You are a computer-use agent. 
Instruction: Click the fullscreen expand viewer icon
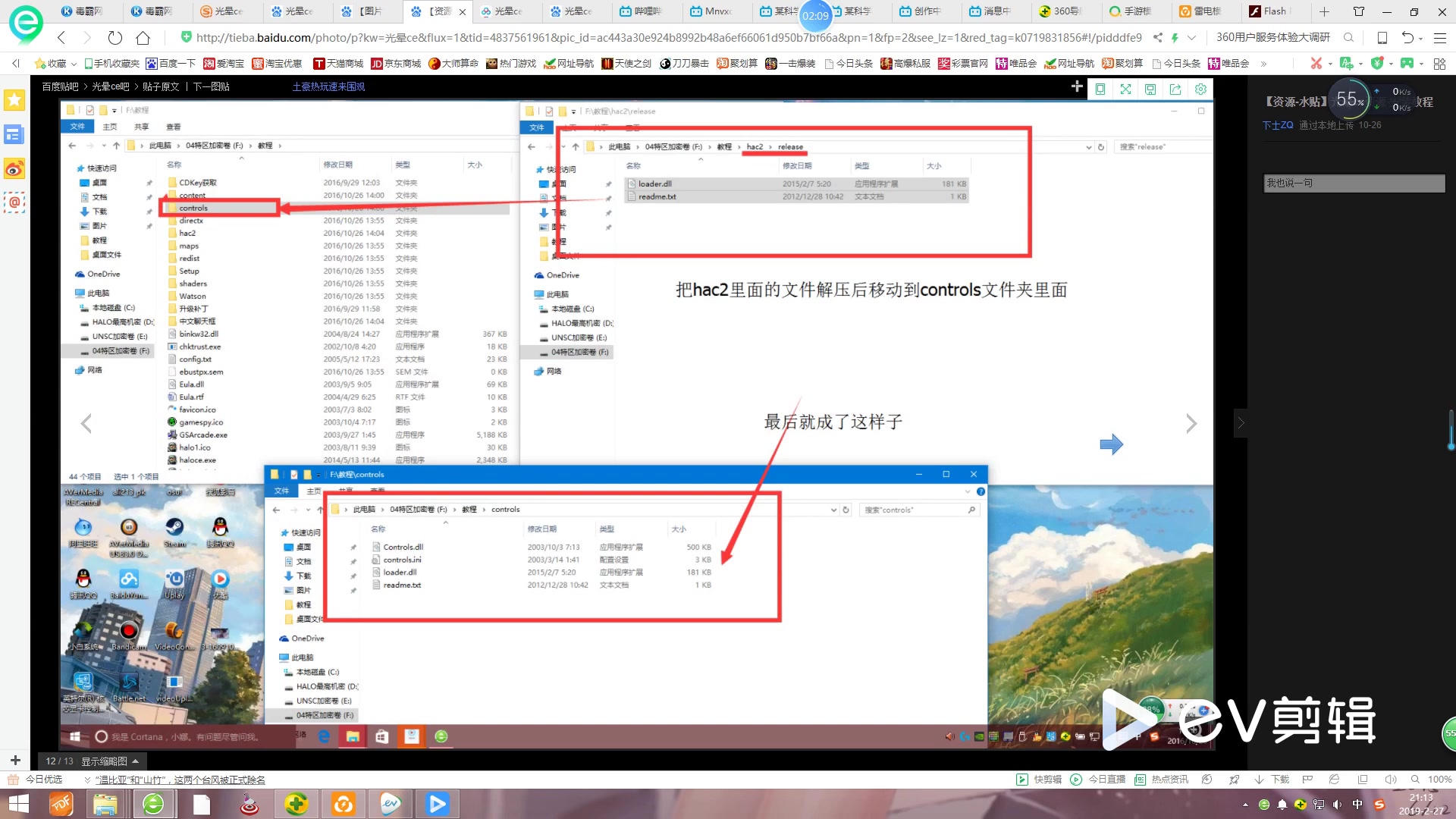[1125, 89]
